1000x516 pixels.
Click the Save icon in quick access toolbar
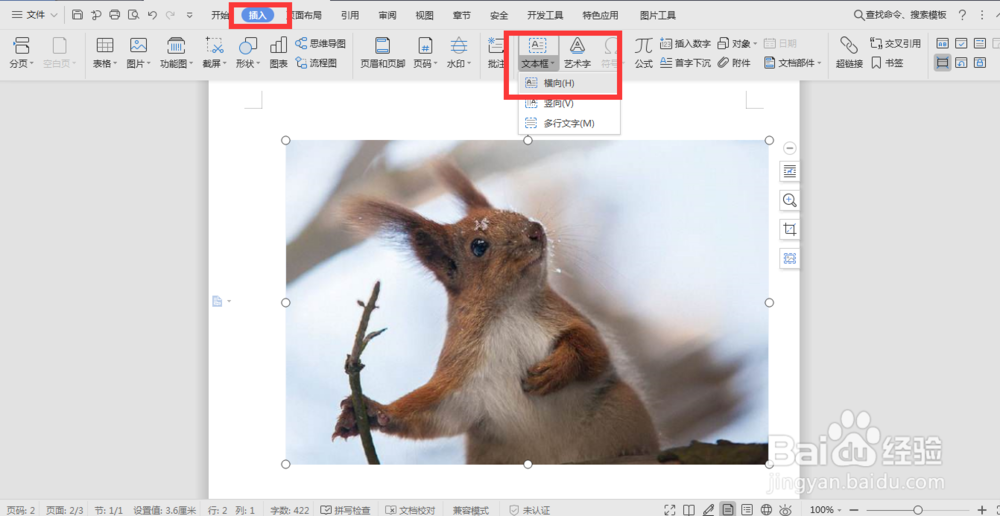coord(77,15)
